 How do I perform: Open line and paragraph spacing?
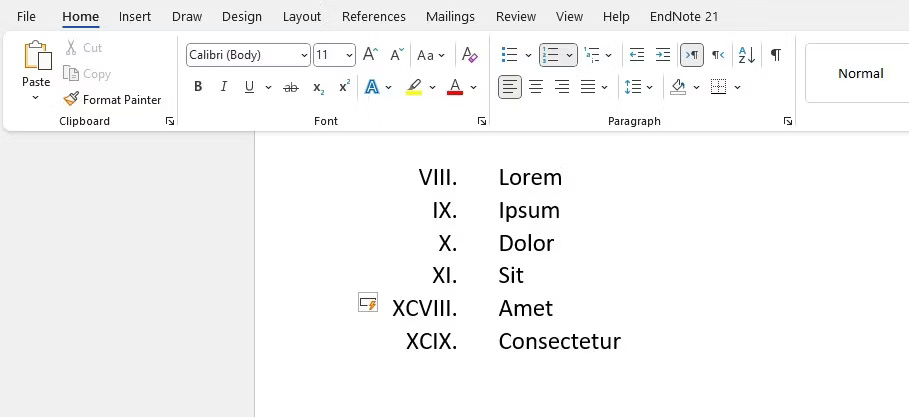point(632,87)
